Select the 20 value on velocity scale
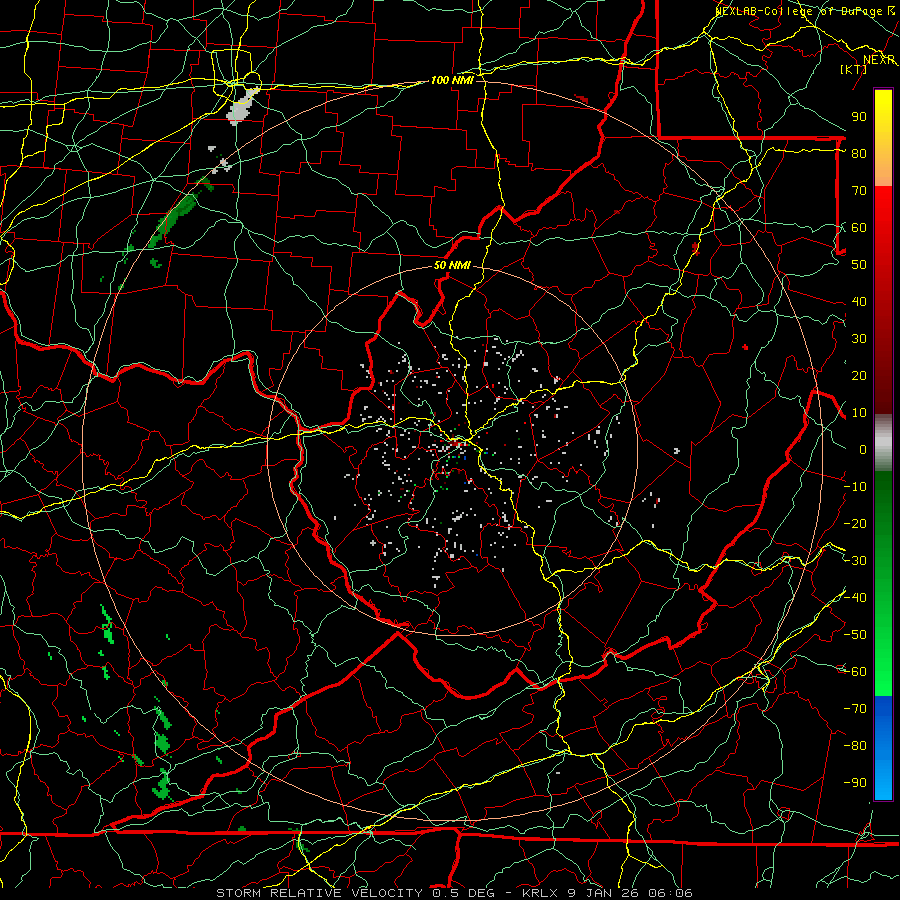This screenshot has width=900, height=900. pos(859,375)
